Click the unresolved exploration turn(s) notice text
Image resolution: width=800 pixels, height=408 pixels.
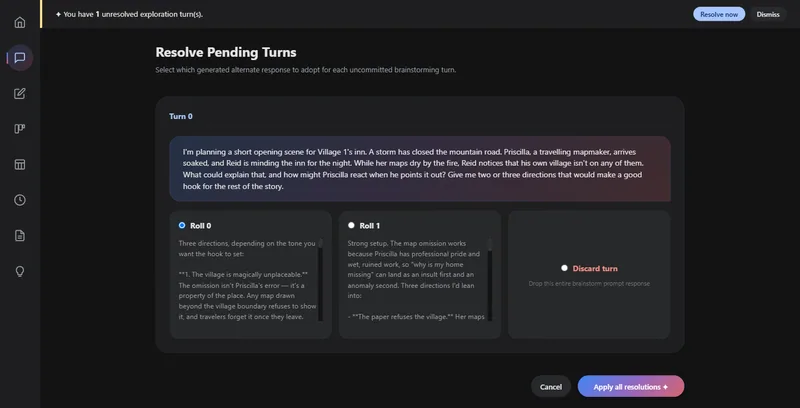pos(129,14)
